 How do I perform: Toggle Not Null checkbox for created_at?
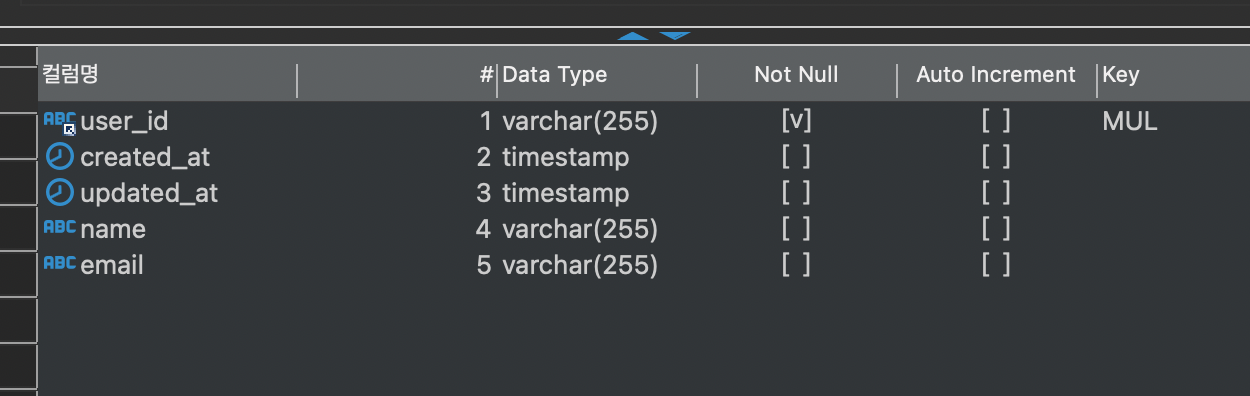[796, 157]
